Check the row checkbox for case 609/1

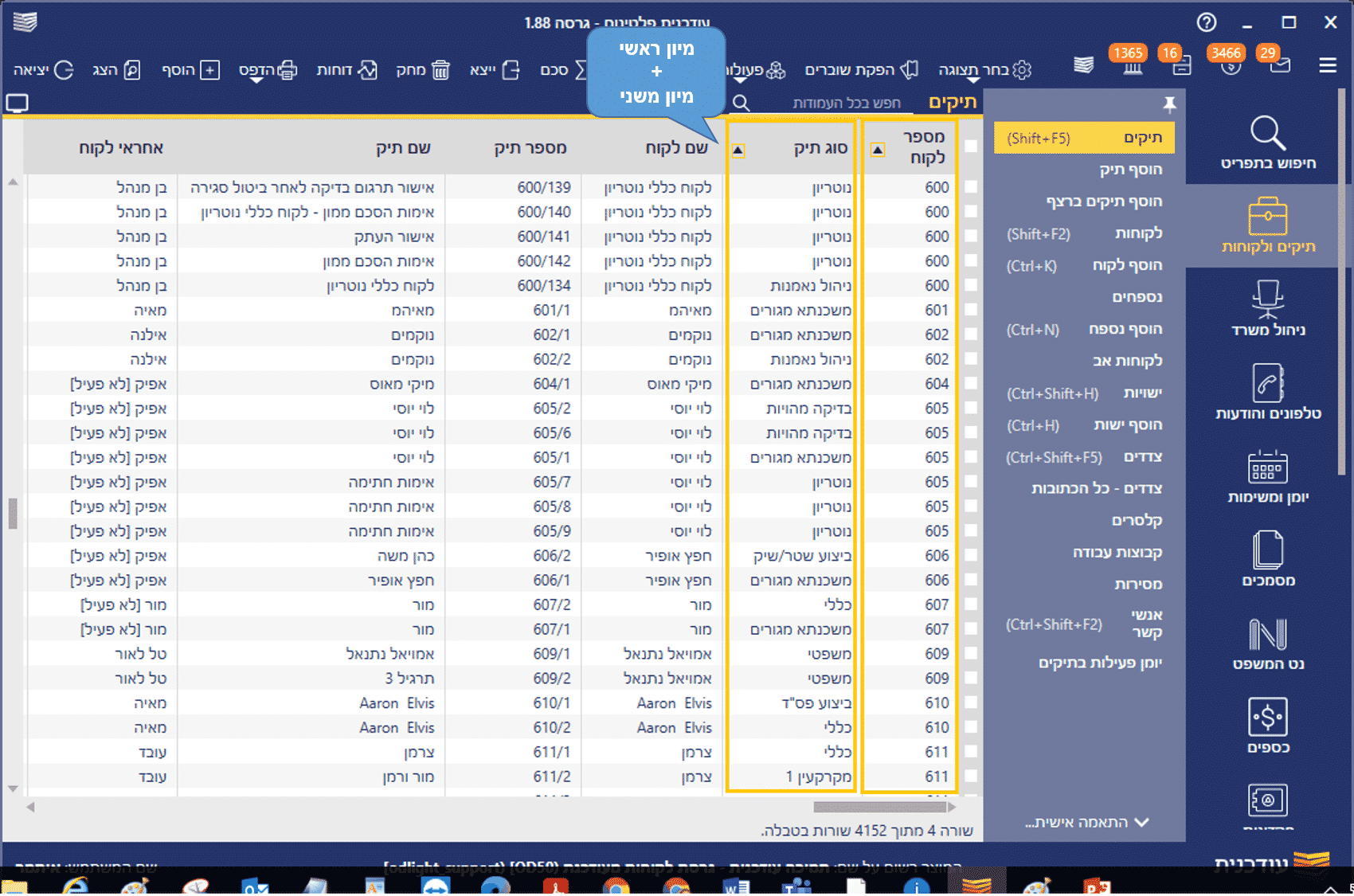point(970,653)
